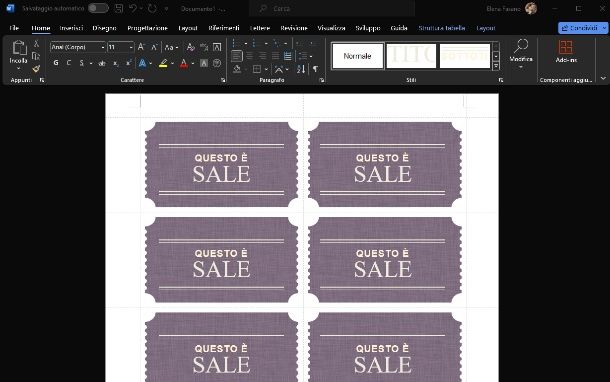This screenshot has height=382, width=610.
Task: Expand the font size dropdown
Action: [x=131, y=47]
